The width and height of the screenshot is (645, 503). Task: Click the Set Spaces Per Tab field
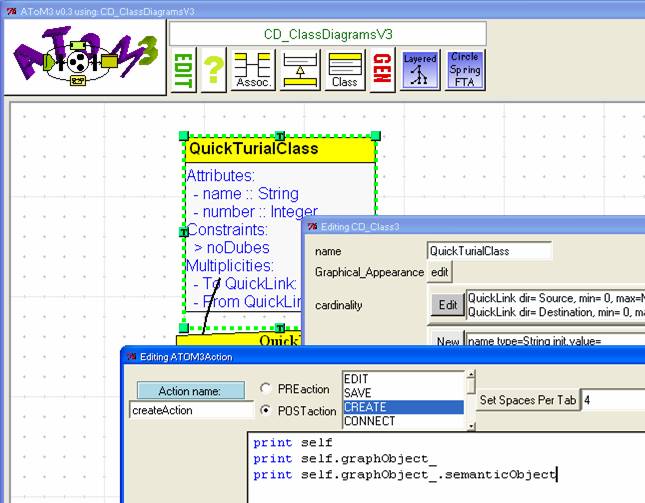[612, 400]
